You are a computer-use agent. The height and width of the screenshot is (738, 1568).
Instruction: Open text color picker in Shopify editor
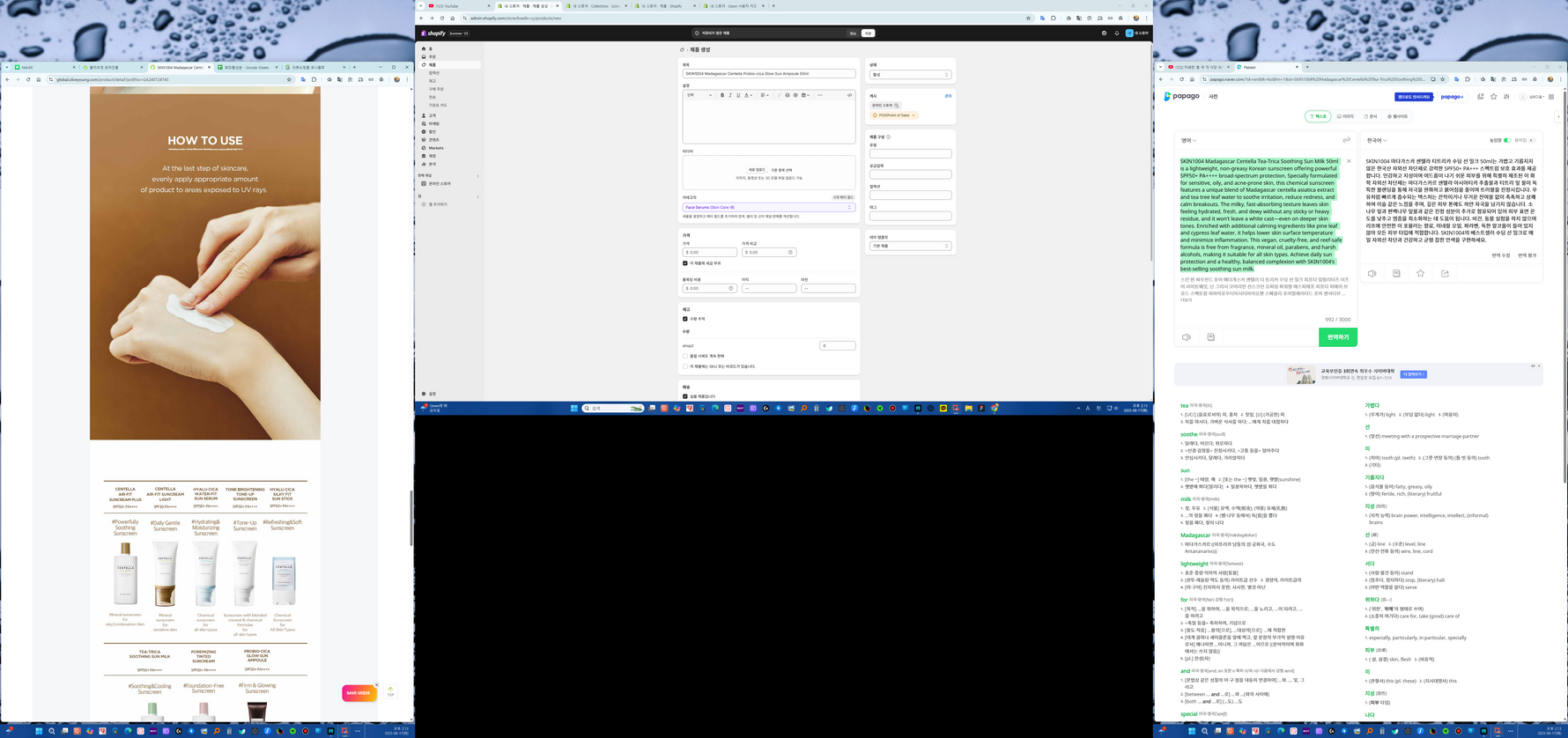[748, 95]
